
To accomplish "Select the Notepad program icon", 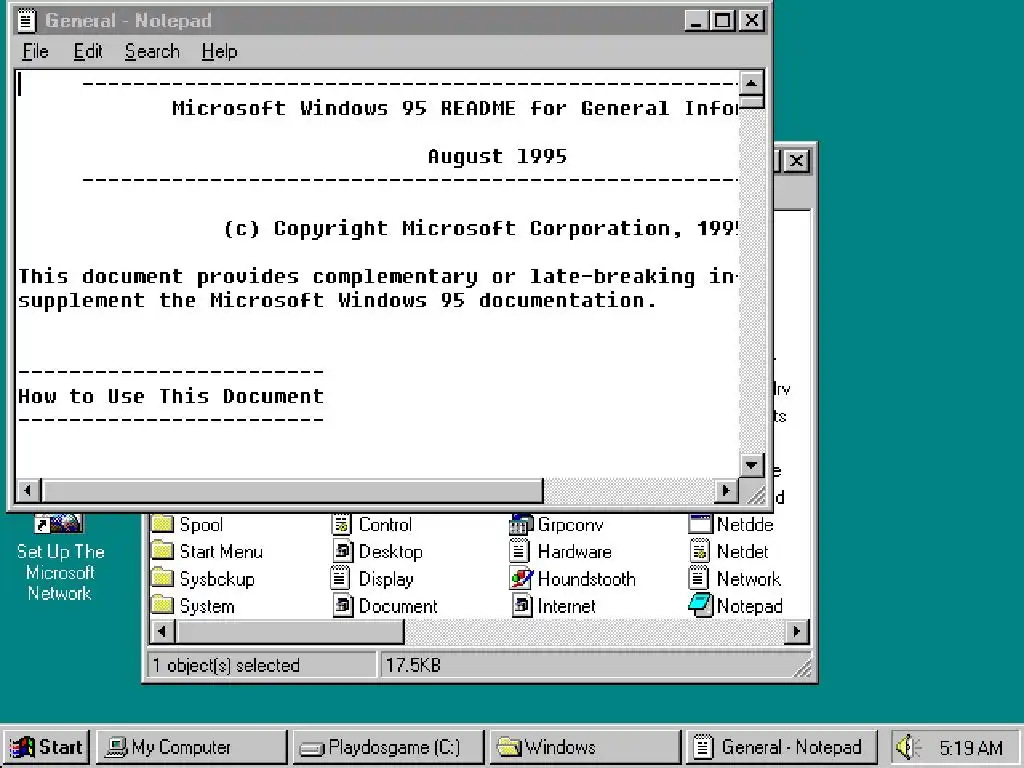I will point(700,605).
